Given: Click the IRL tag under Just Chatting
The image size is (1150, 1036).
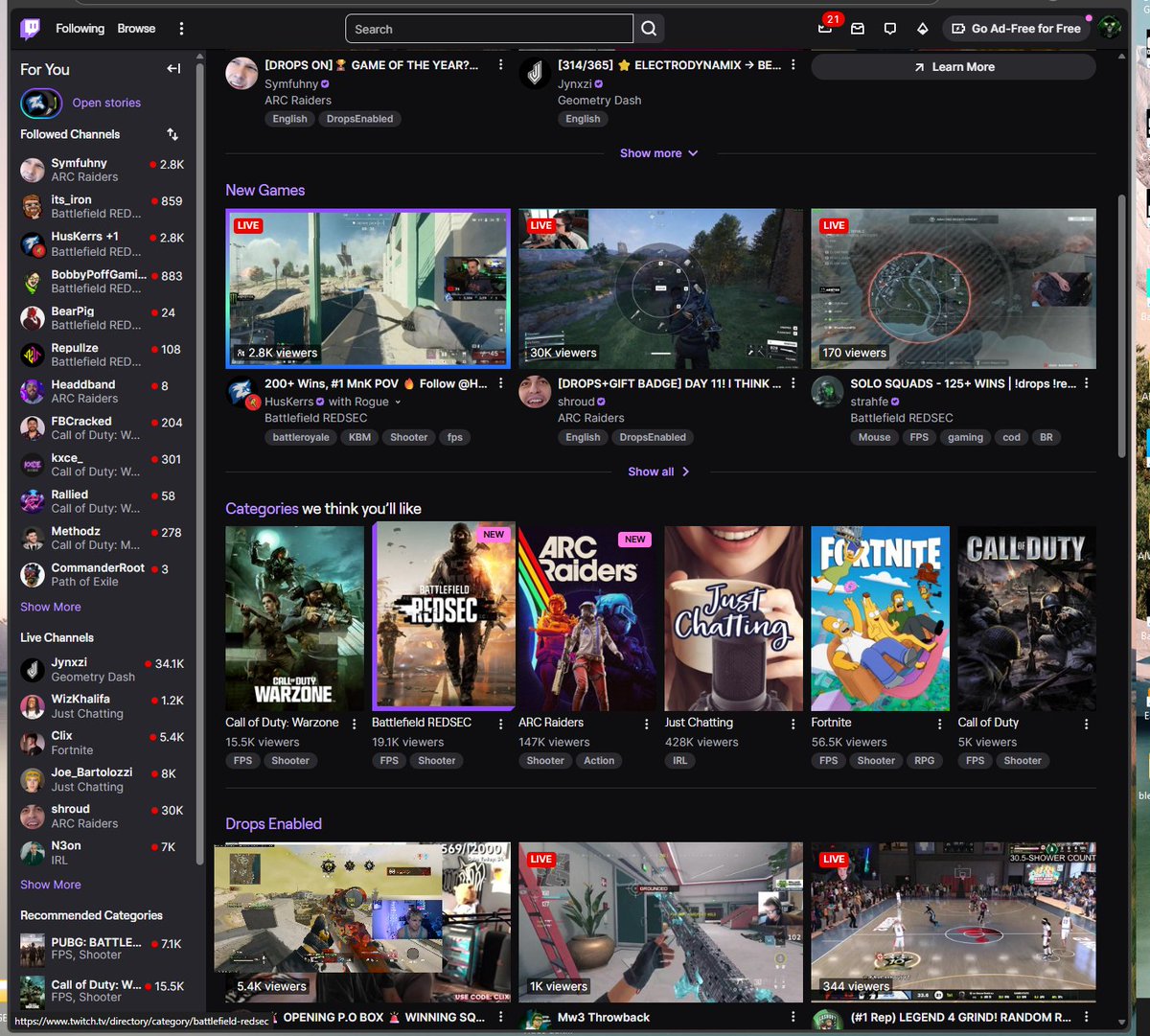Looking at the screenshot, I should pos(679,761).
